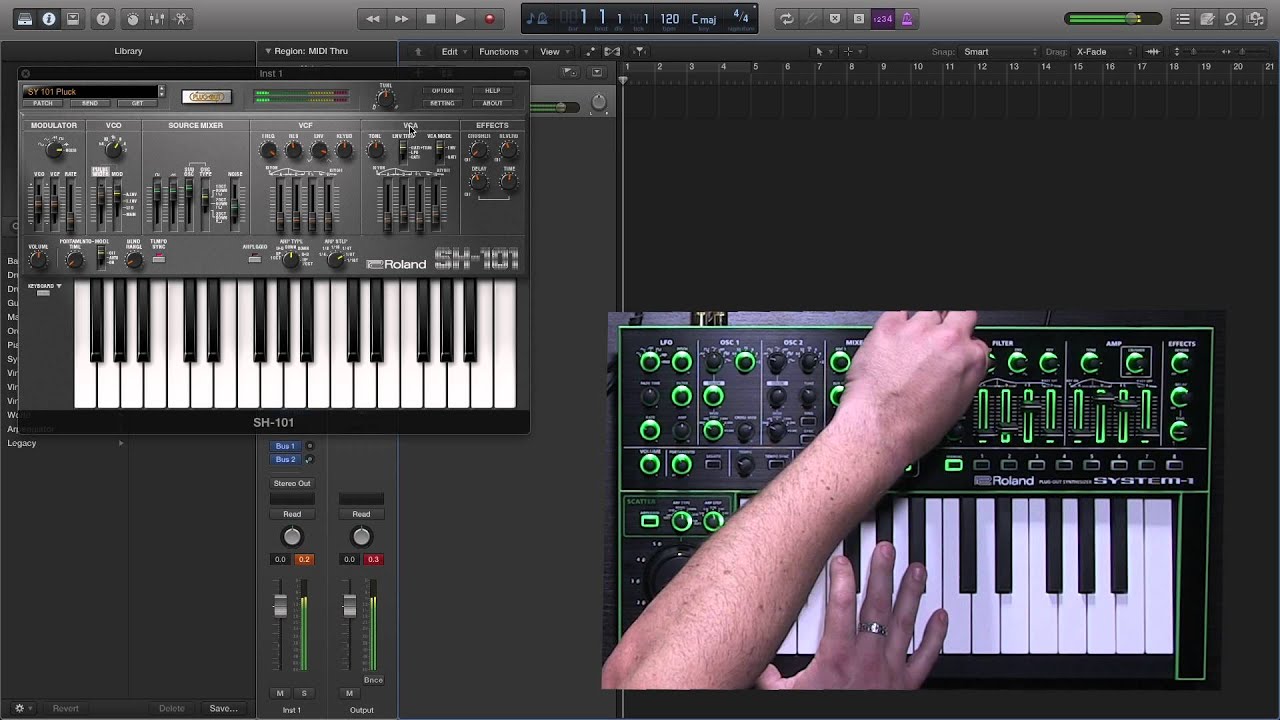Click the OPTION button in SH-101
The height and width of the screenshot is (720, 1280).
(442, 91)
